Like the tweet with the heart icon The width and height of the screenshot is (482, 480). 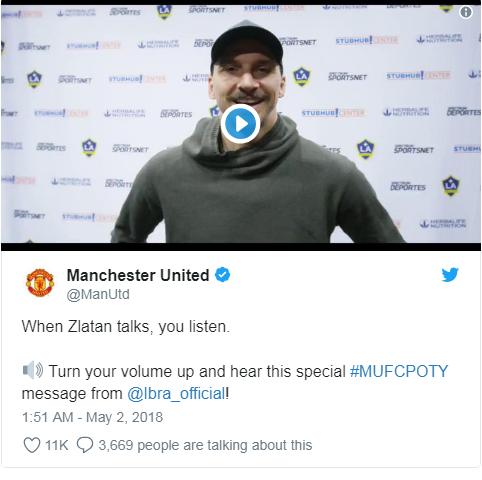32,445
